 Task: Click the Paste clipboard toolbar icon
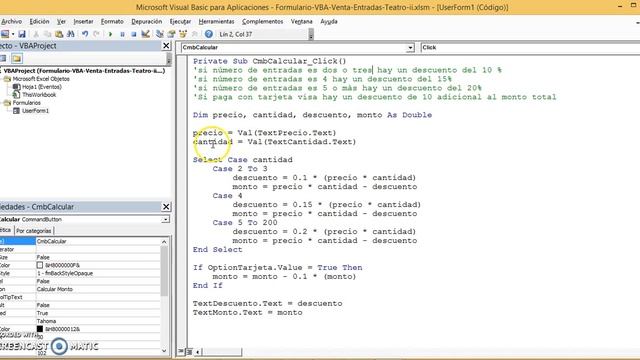[59, 34]
